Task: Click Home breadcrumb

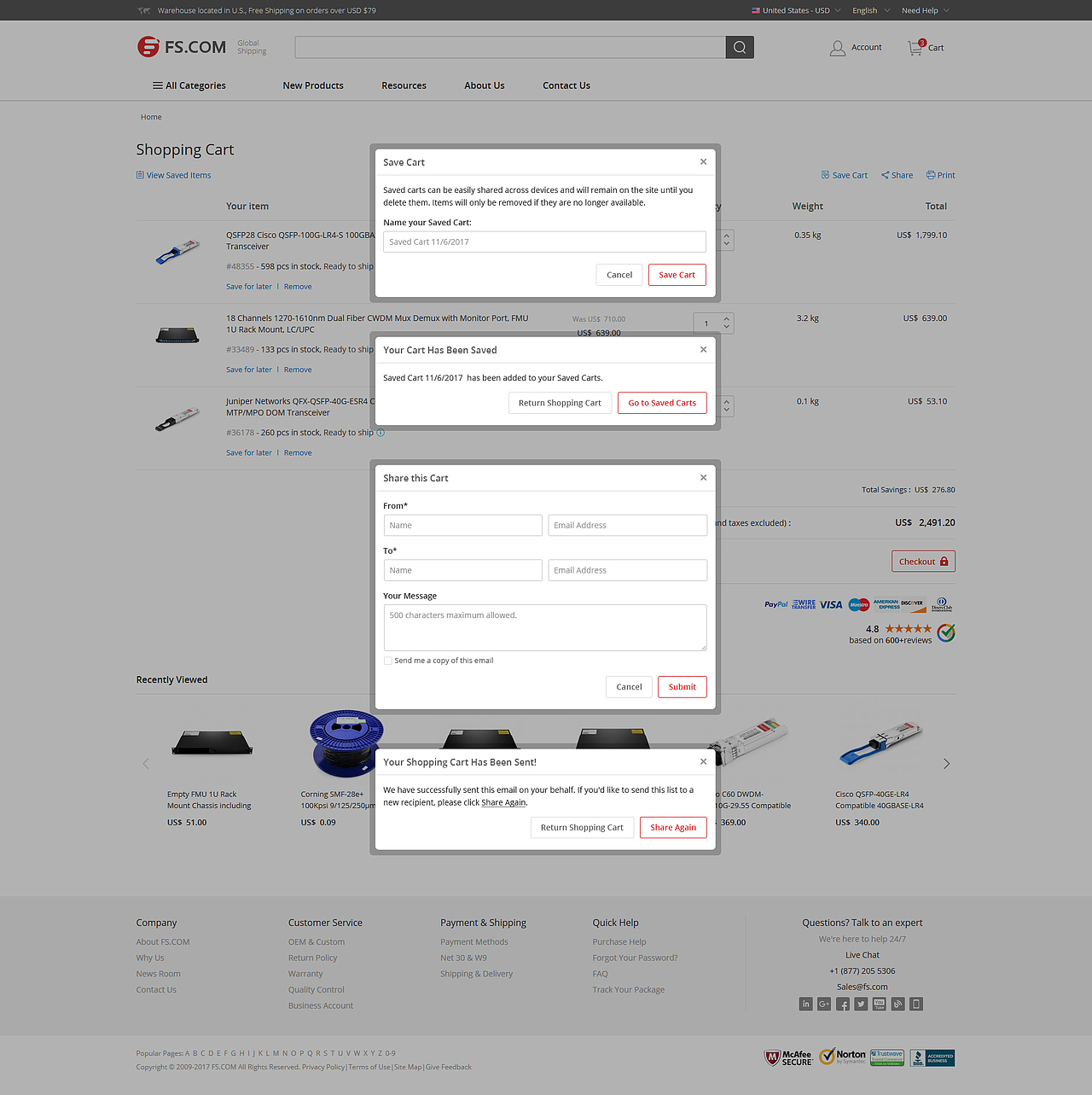Action: 151,117
